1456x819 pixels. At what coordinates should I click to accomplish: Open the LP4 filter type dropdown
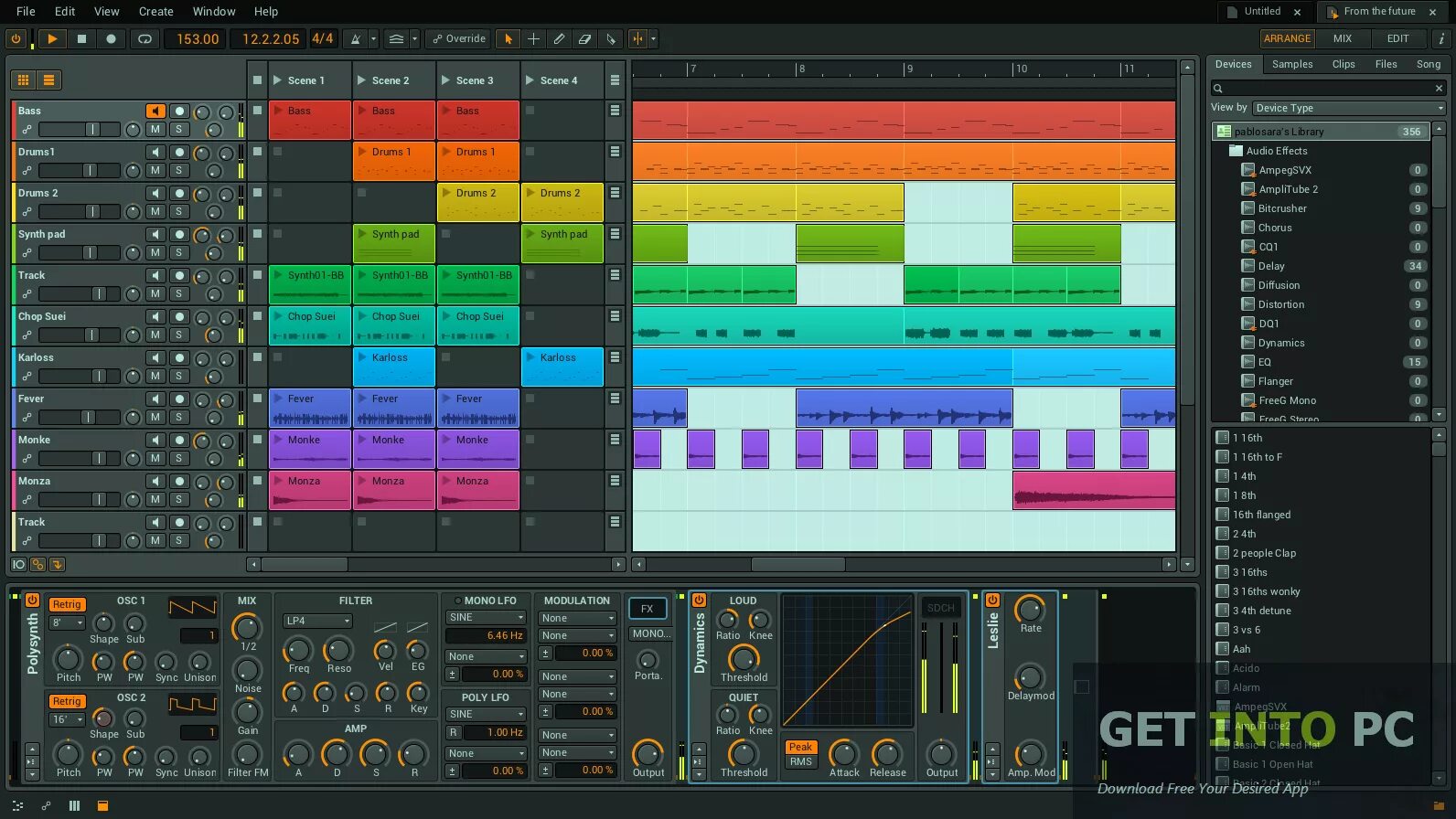tap(318, 621)
